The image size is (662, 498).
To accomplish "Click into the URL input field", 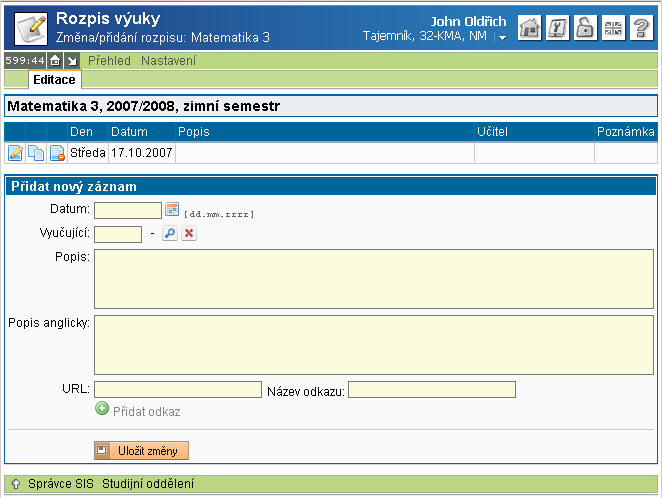I will pos(177,390).
